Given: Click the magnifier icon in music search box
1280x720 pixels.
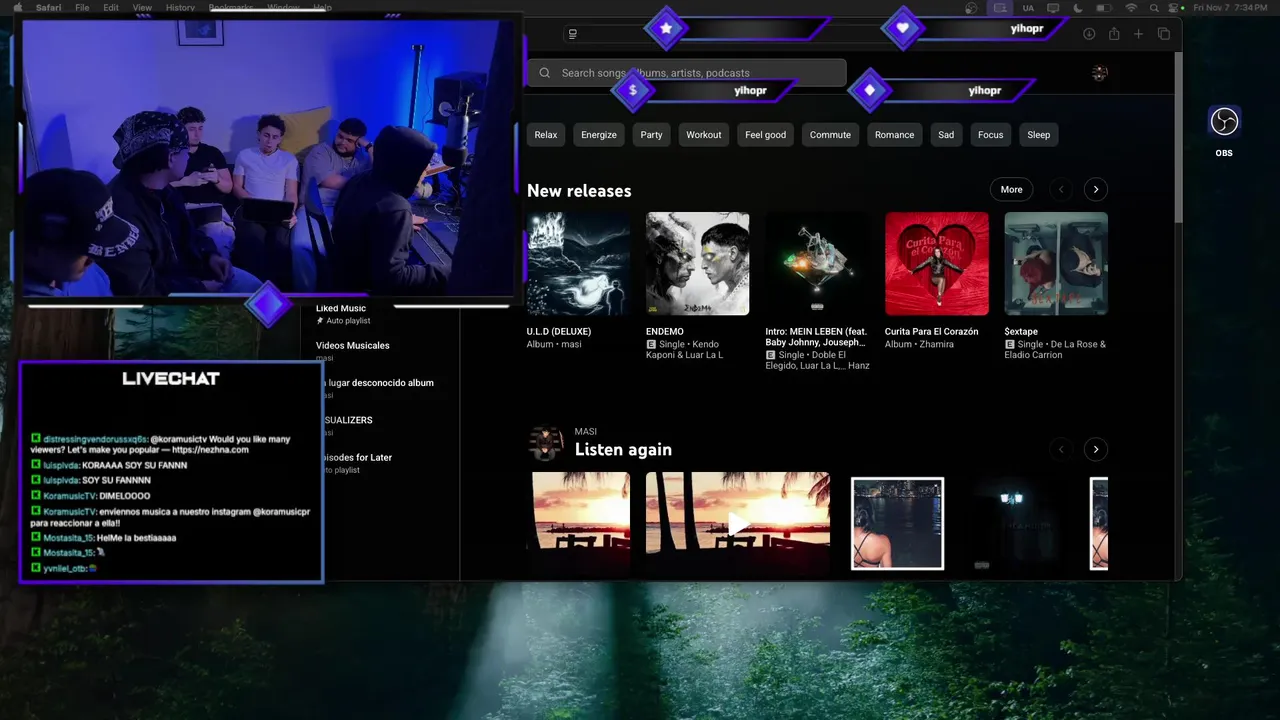Looking at the screenshot, I should click(x=544, y=73).
